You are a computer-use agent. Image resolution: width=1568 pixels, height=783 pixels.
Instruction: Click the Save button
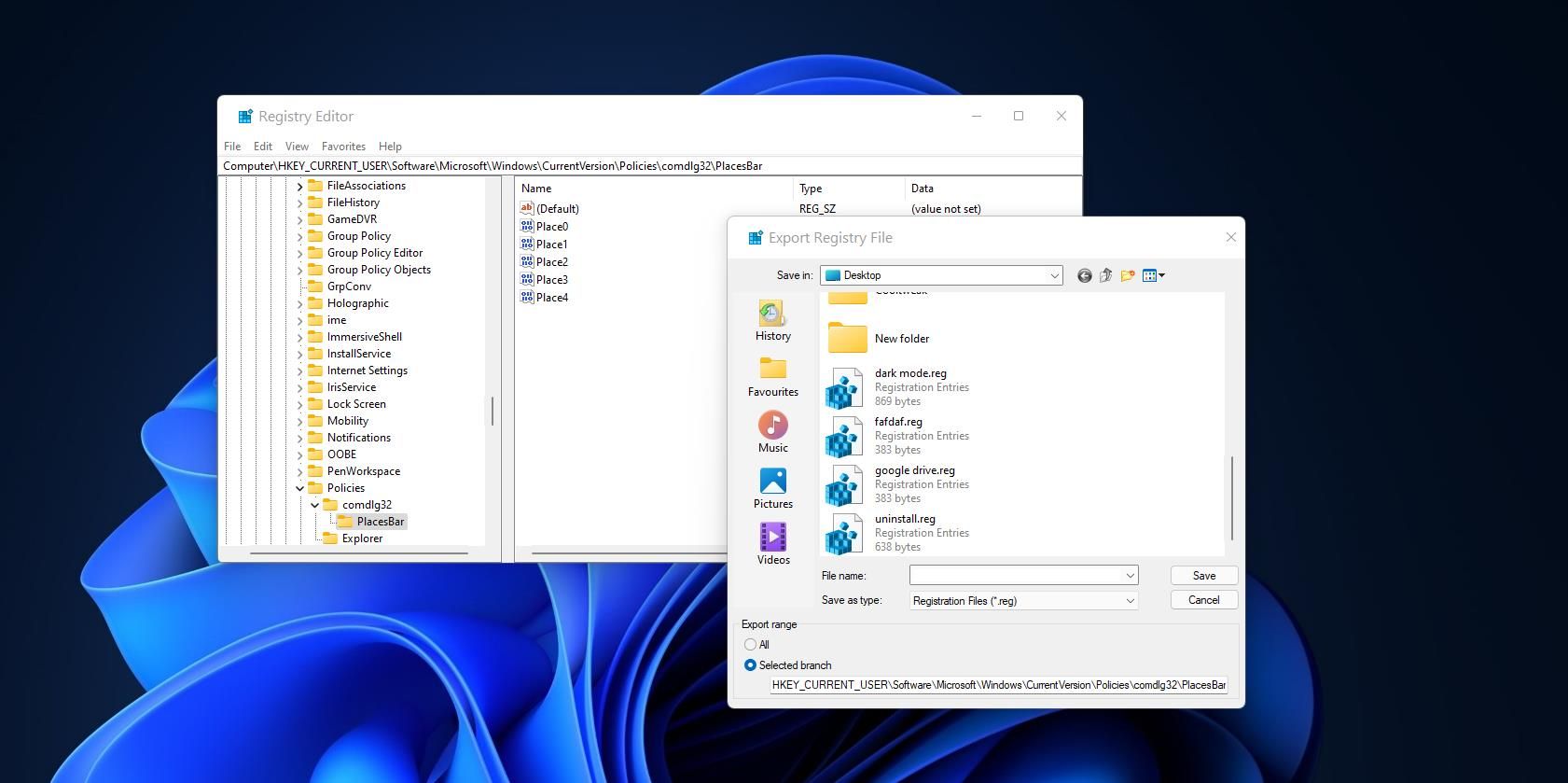pyautogui.click(x=1204, y=576)
